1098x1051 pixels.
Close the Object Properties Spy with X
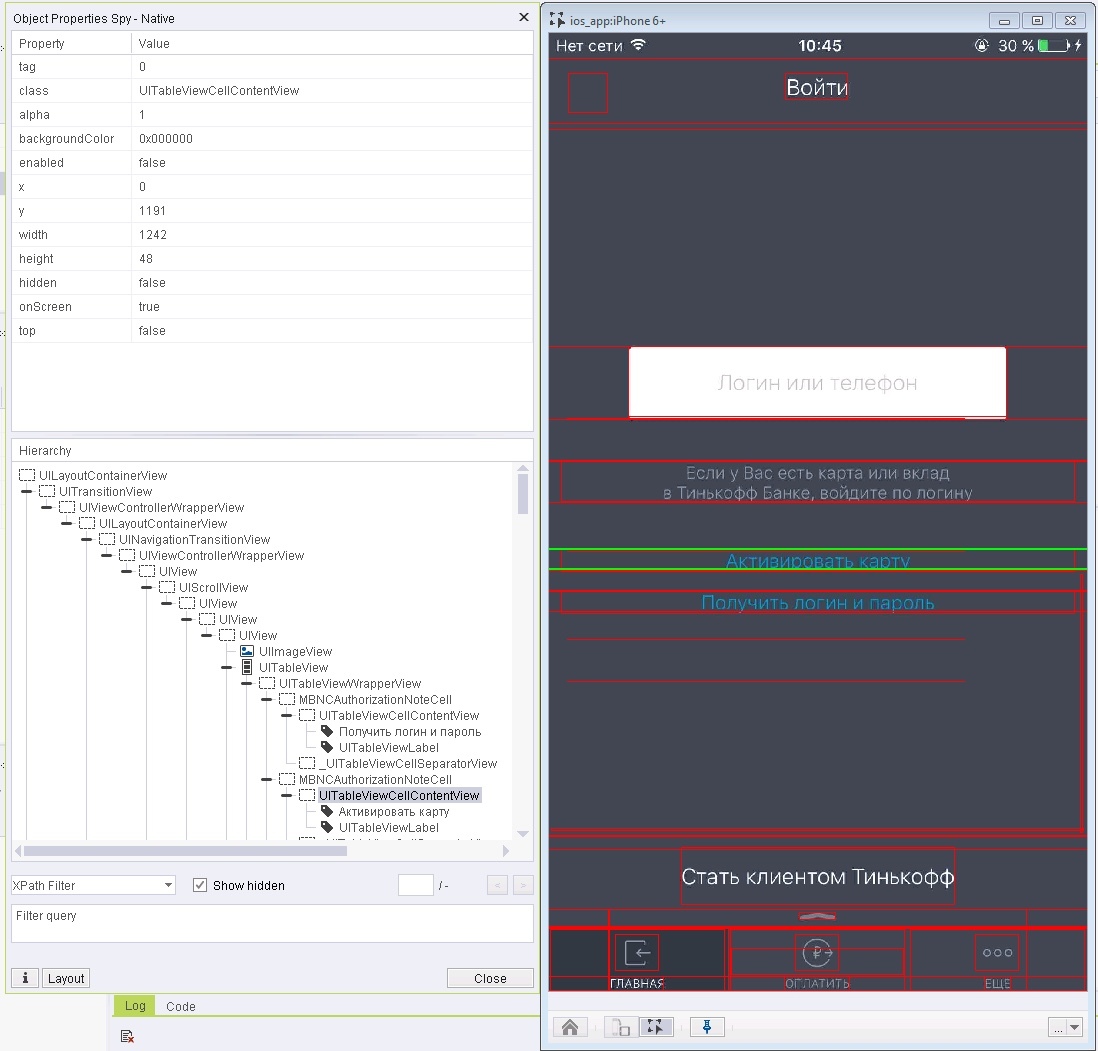point(524,17)
